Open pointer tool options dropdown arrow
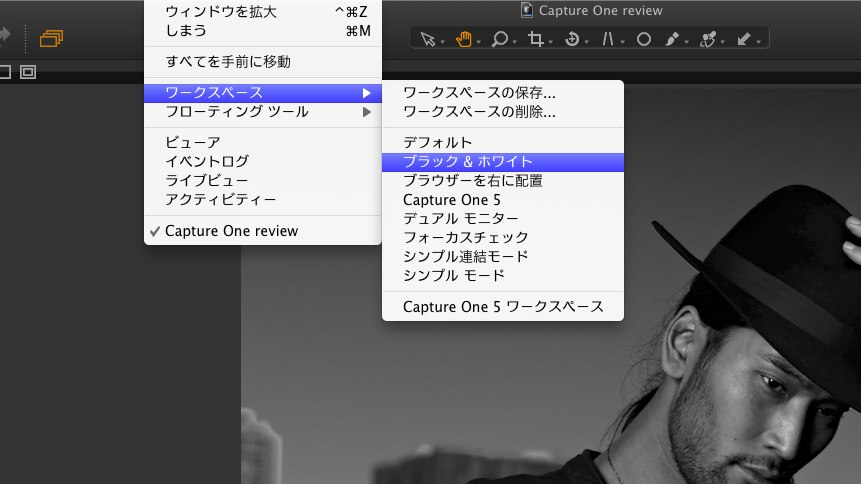 (443, 42)
